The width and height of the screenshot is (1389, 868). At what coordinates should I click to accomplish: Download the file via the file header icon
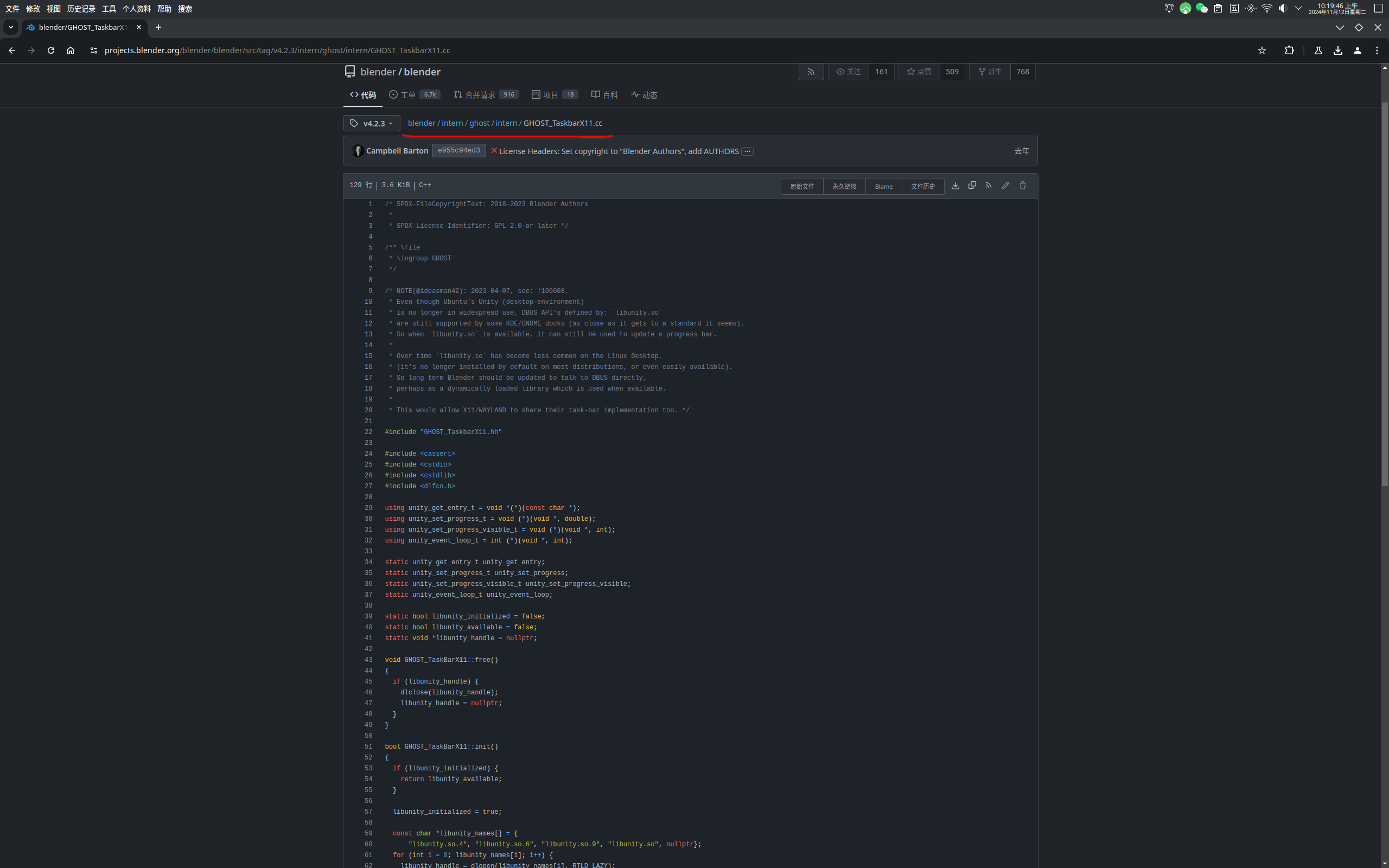955,186
